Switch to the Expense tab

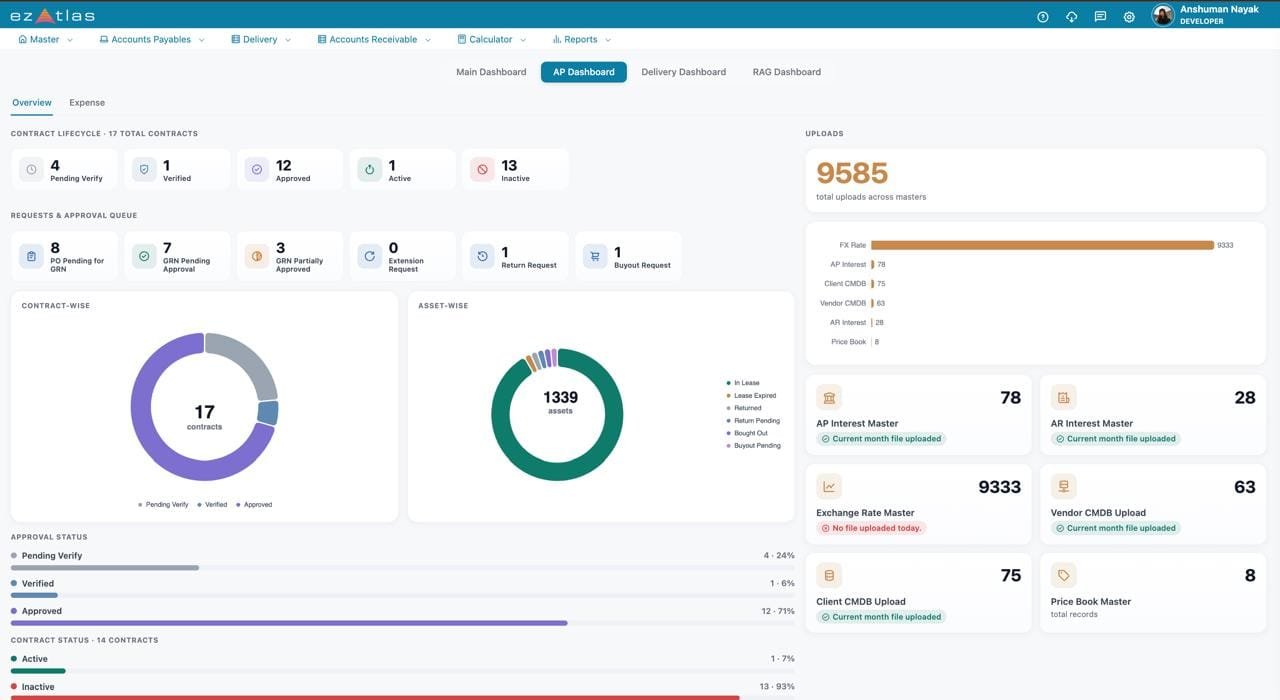click(x=87, y=103)
